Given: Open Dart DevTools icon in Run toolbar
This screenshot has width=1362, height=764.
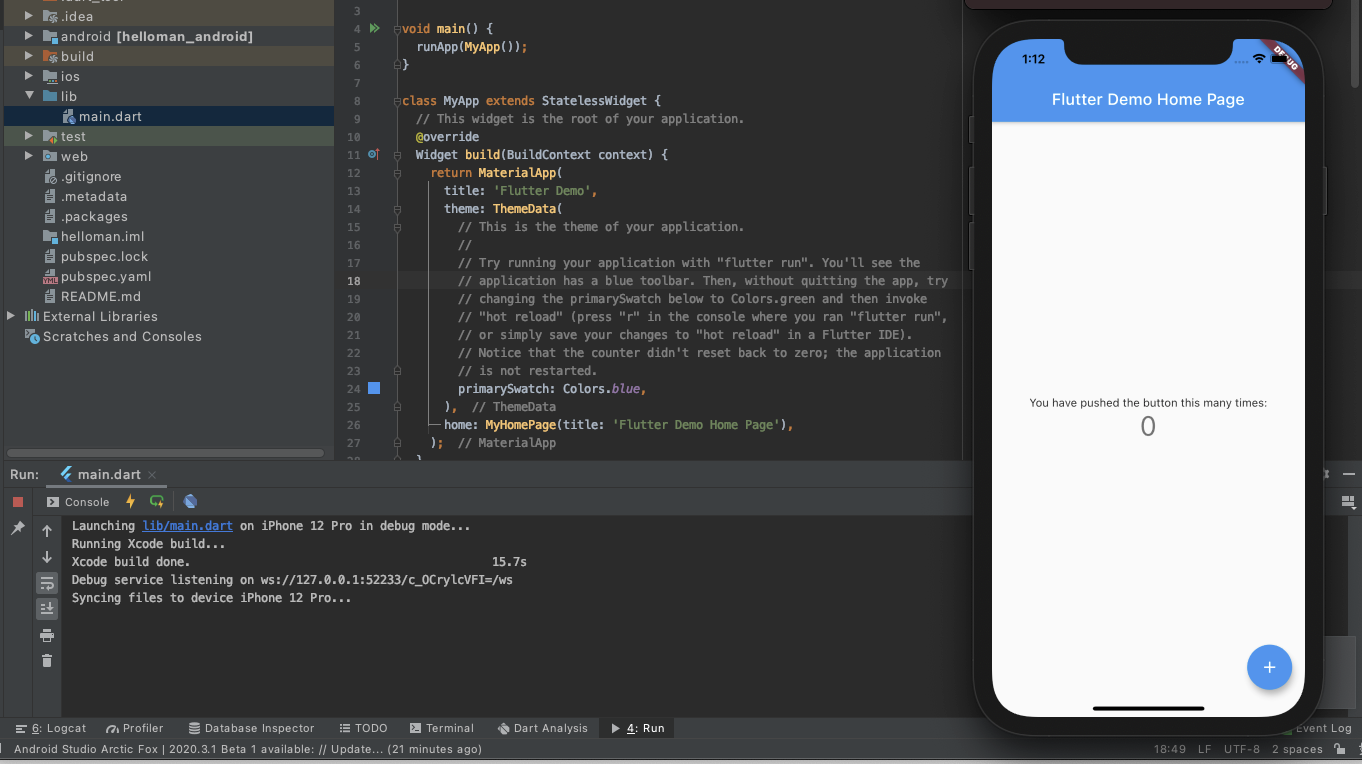Looking at the screenshot, I should click(x=190, y=502).
